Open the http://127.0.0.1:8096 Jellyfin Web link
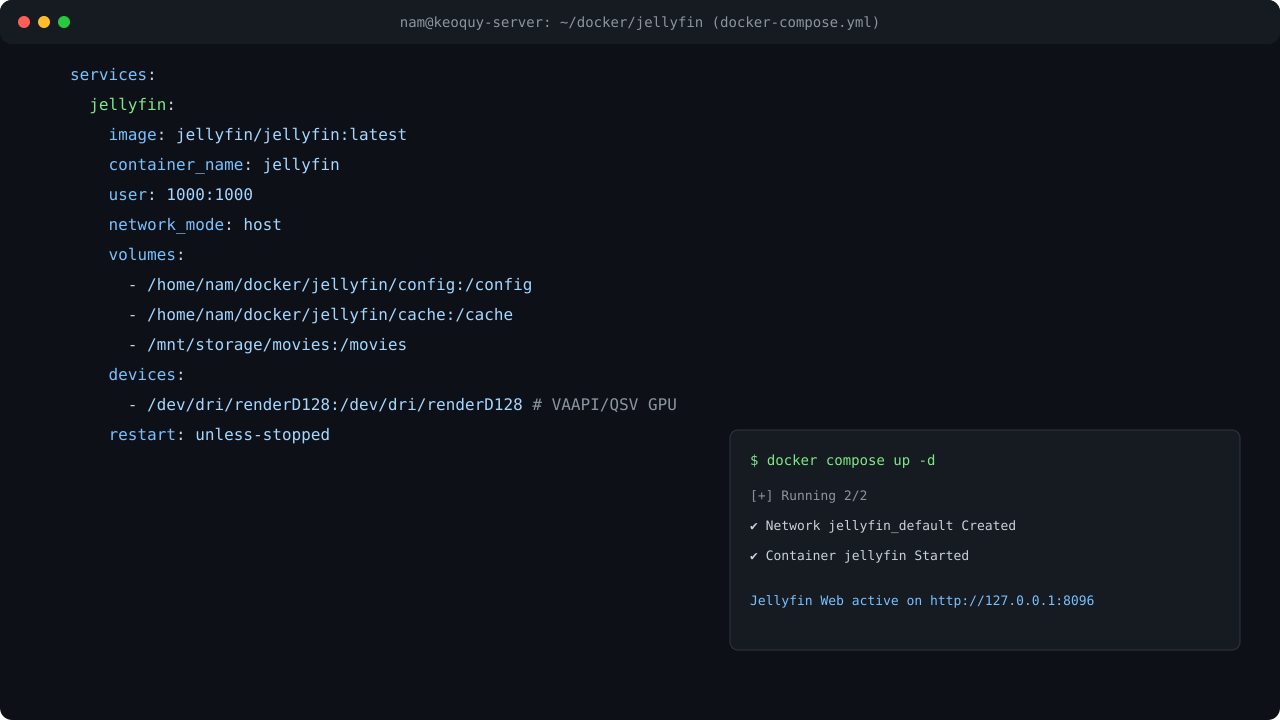The height and width of the screenshot is (720, 1280). 1012,601
